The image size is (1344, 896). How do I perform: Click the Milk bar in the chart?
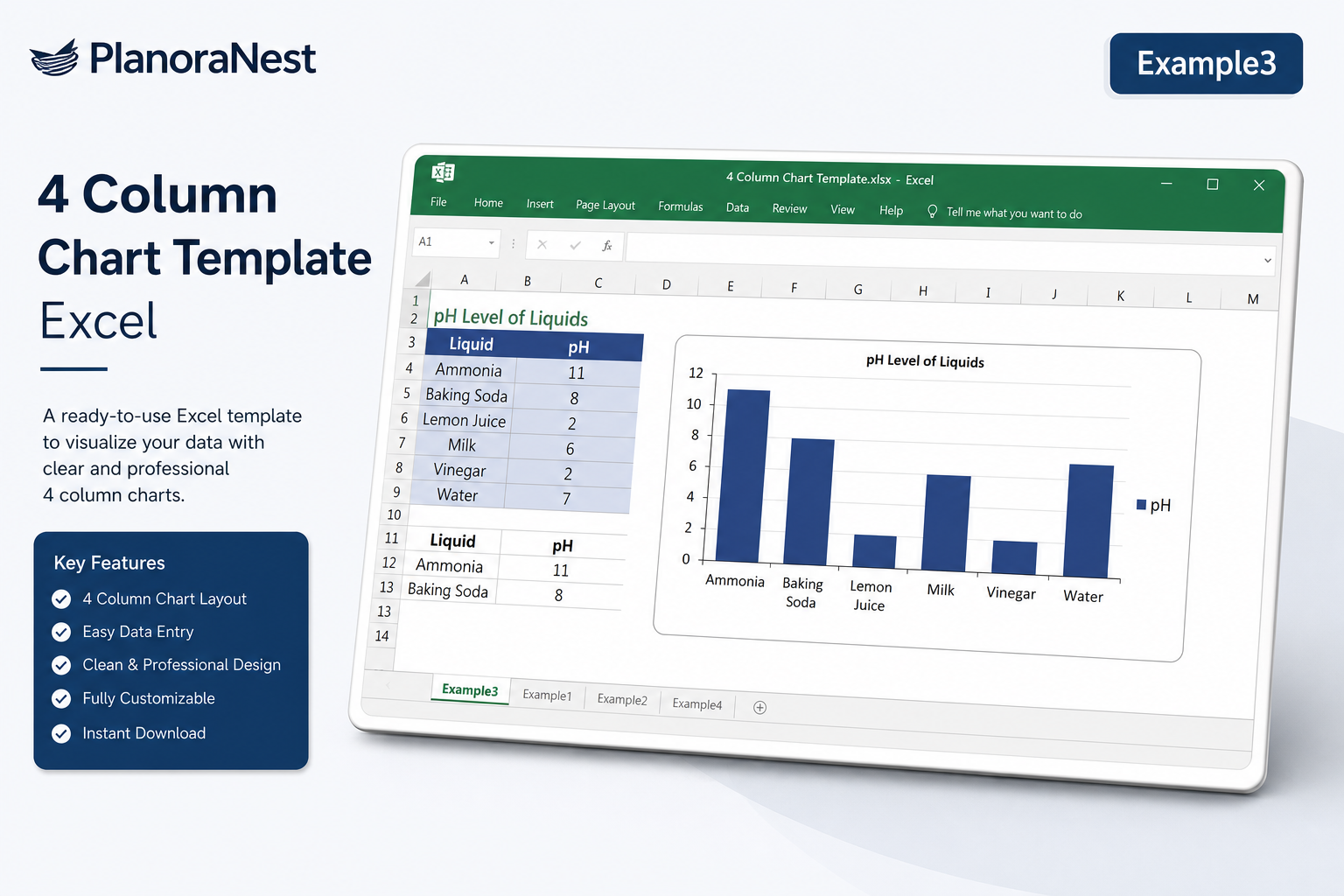click(x=946, y=524)
